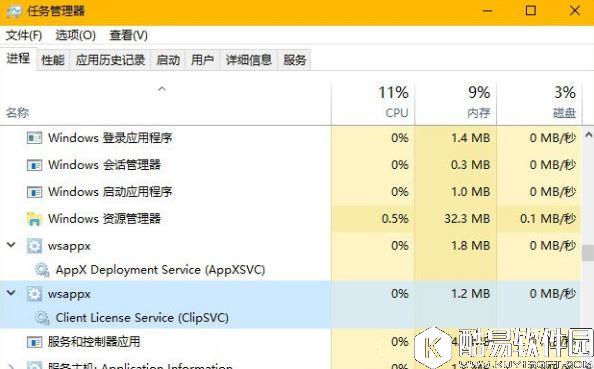Screen dimensions: 594x369
Task: Click the Task Manager title bar icon
Action: click(x=14, y=11)
